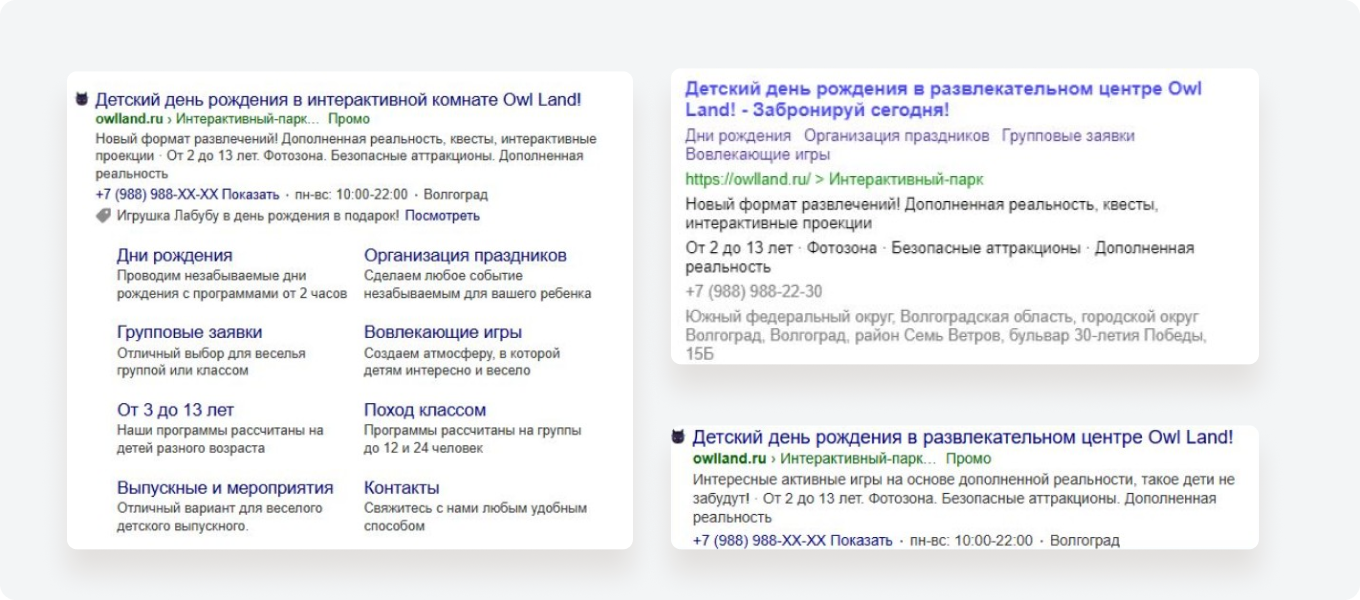Click the 'Промо' label in the bottom right ad

pyautogui.click(x=968, y=459)
